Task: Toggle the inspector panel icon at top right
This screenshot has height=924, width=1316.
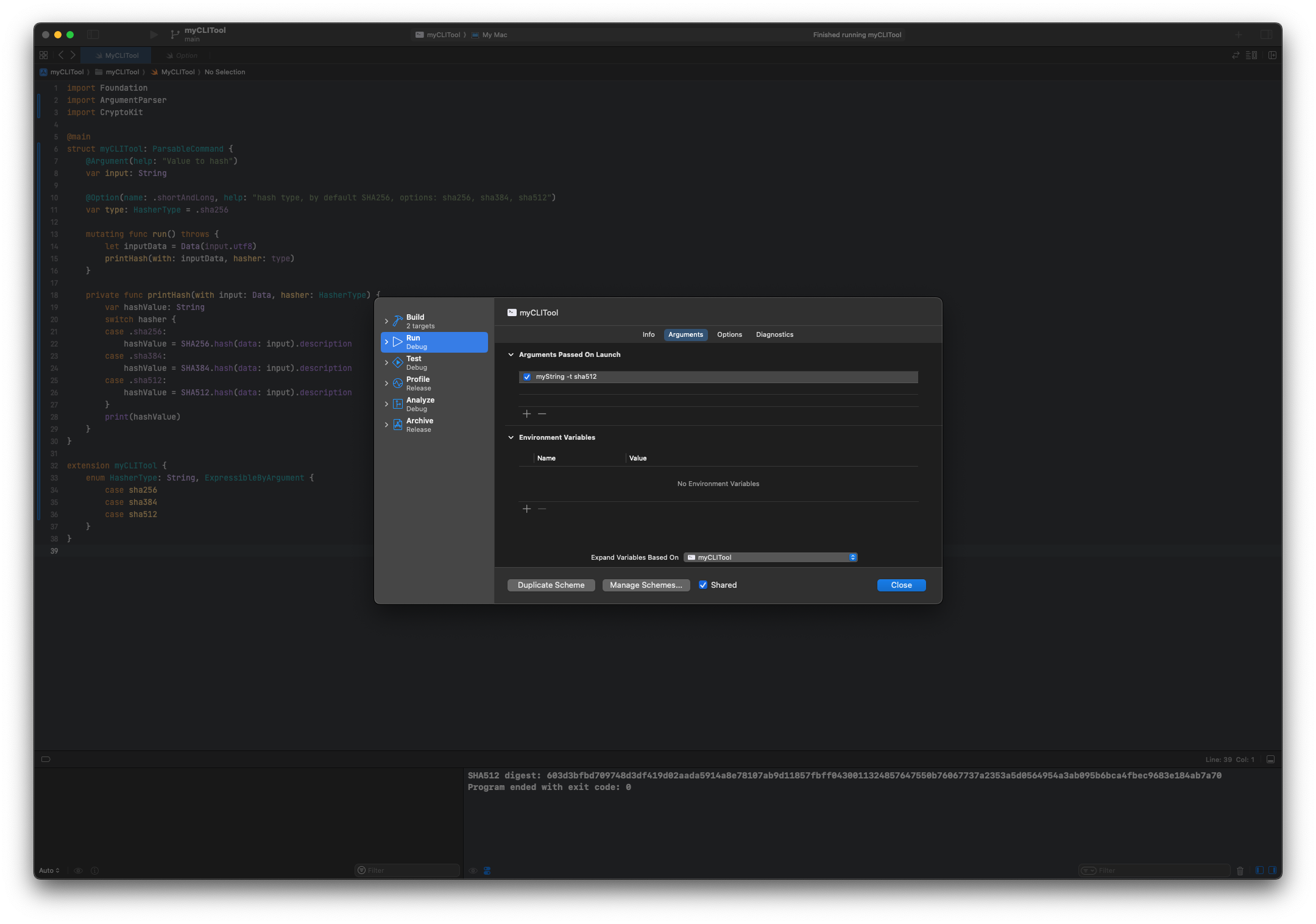Action: point(1267,35)
